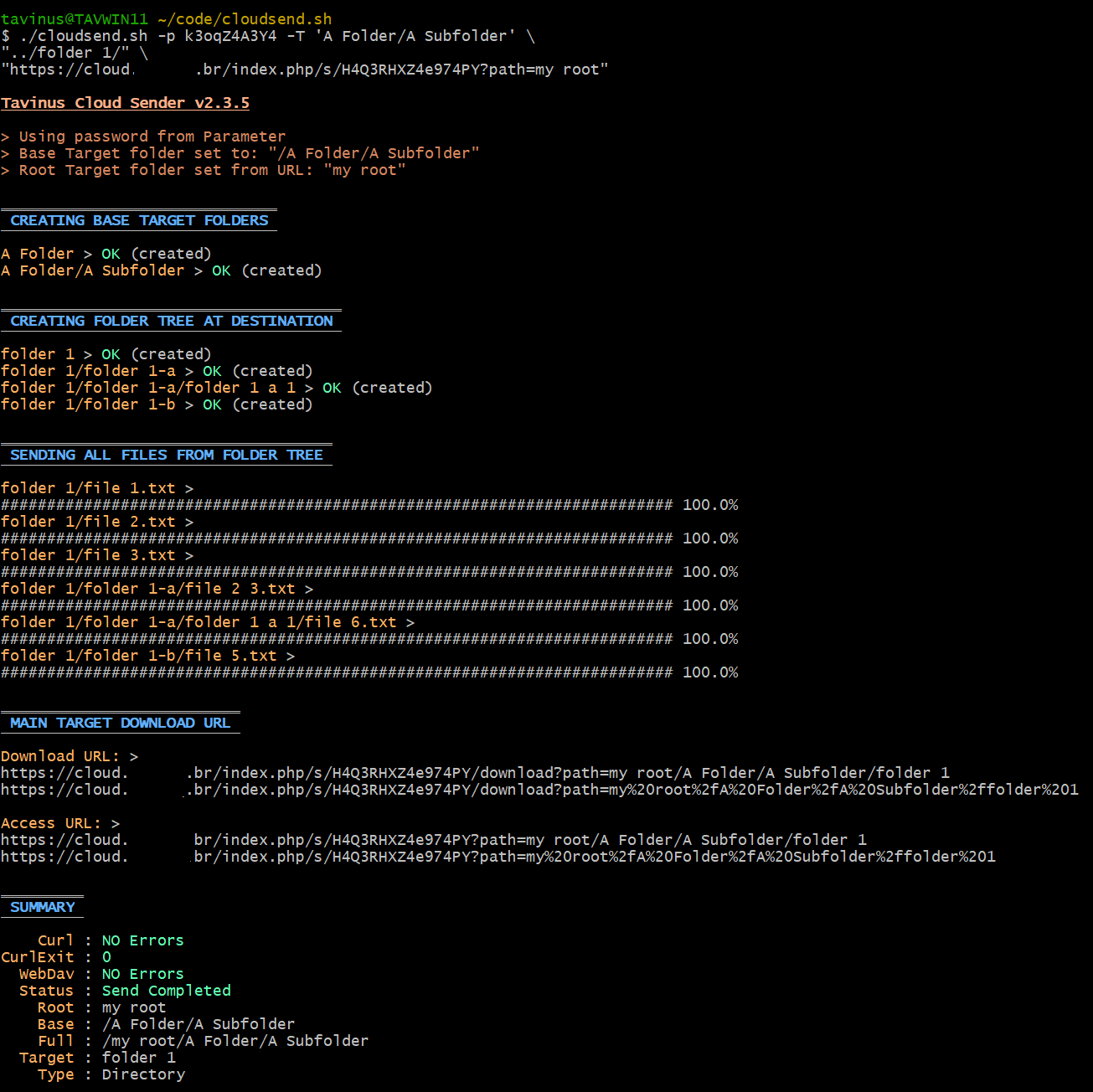Screen dimensions: 1093x1092
Task: Click the 'folder 1/file 3.txt' line
Action: point(97,555)
